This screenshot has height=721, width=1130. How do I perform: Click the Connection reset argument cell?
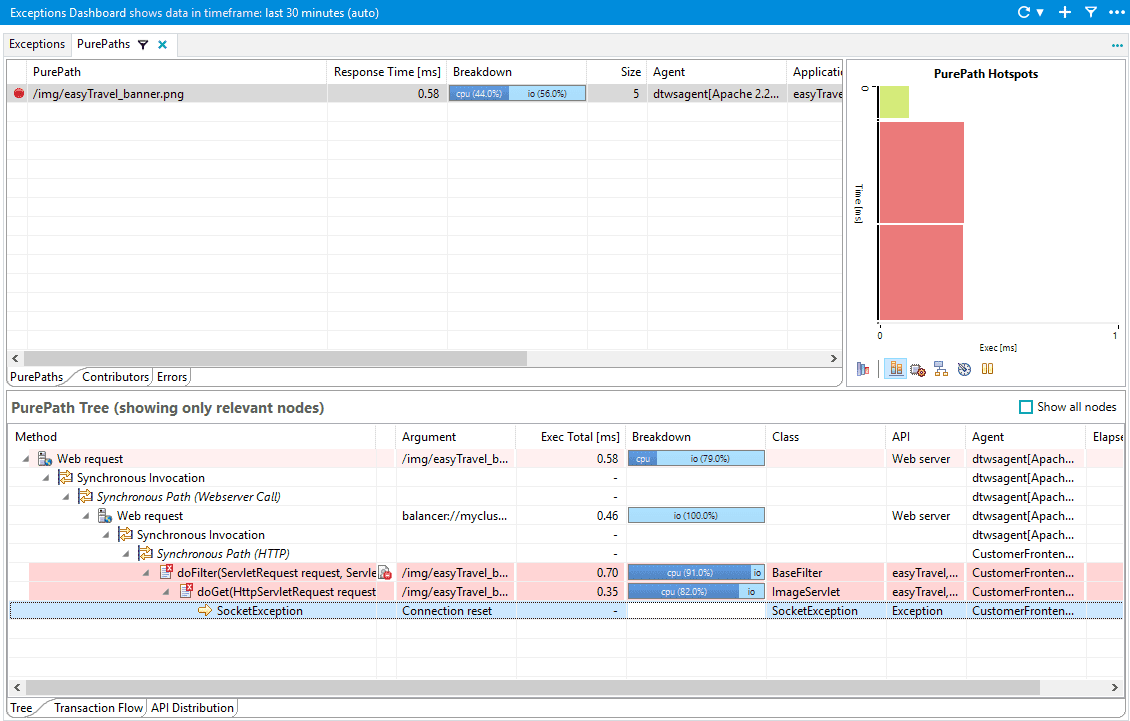(x=455, y=611)
